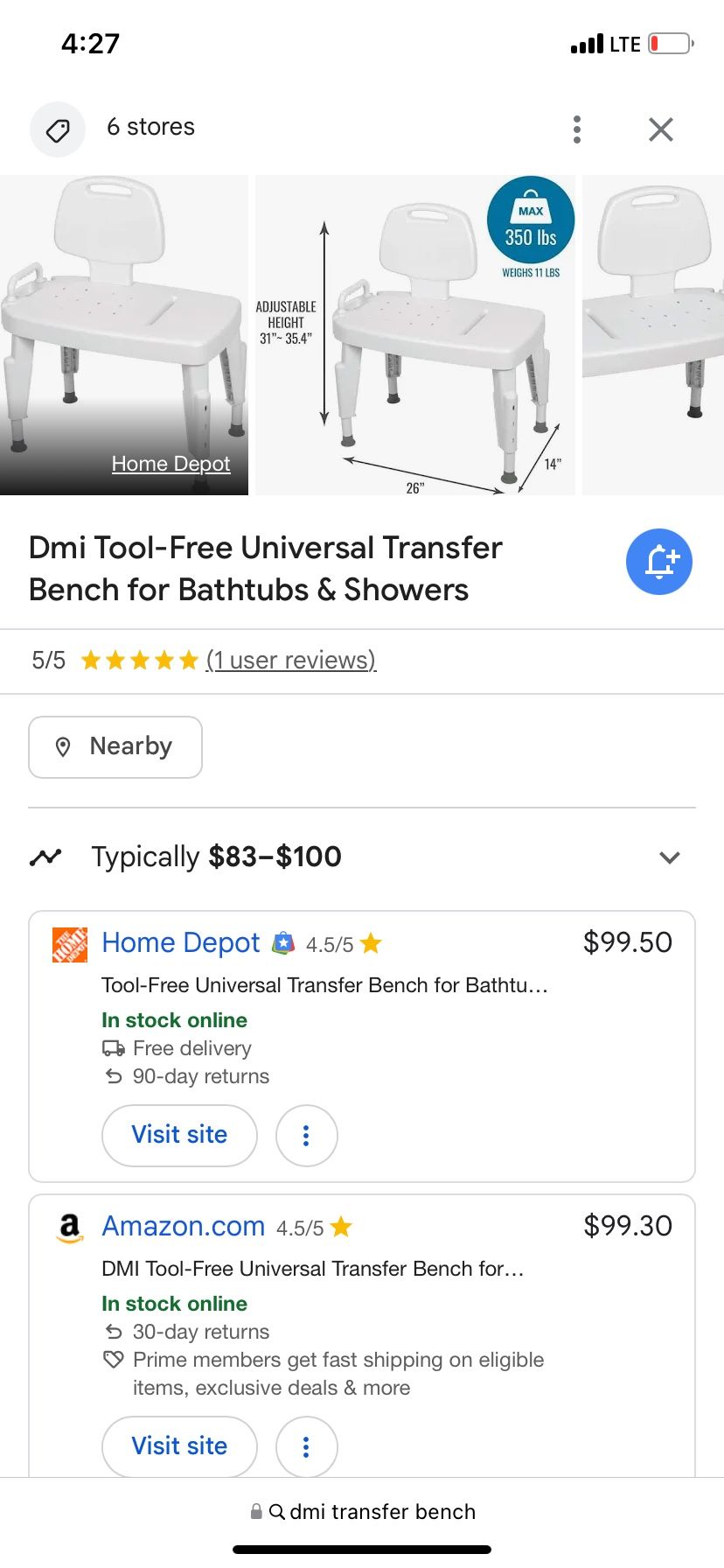Screen dimensions: 724x1568
Task: Open the options menu beside Amazon's Visit site
Action: (x=306, y=1446)
